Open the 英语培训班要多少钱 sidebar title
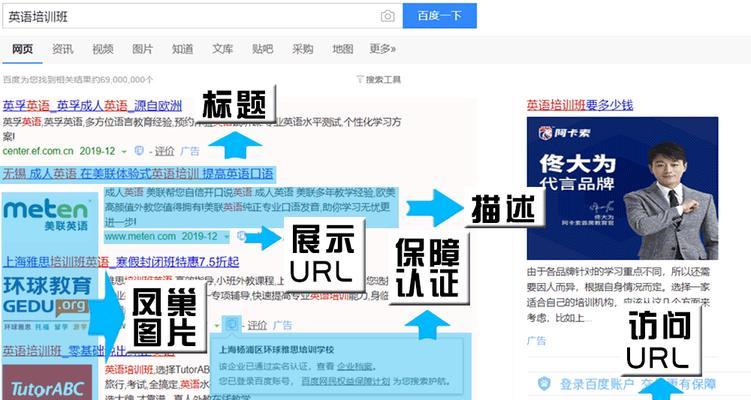The width and height of the screenshot is (751, 400). tap(580, 105)
